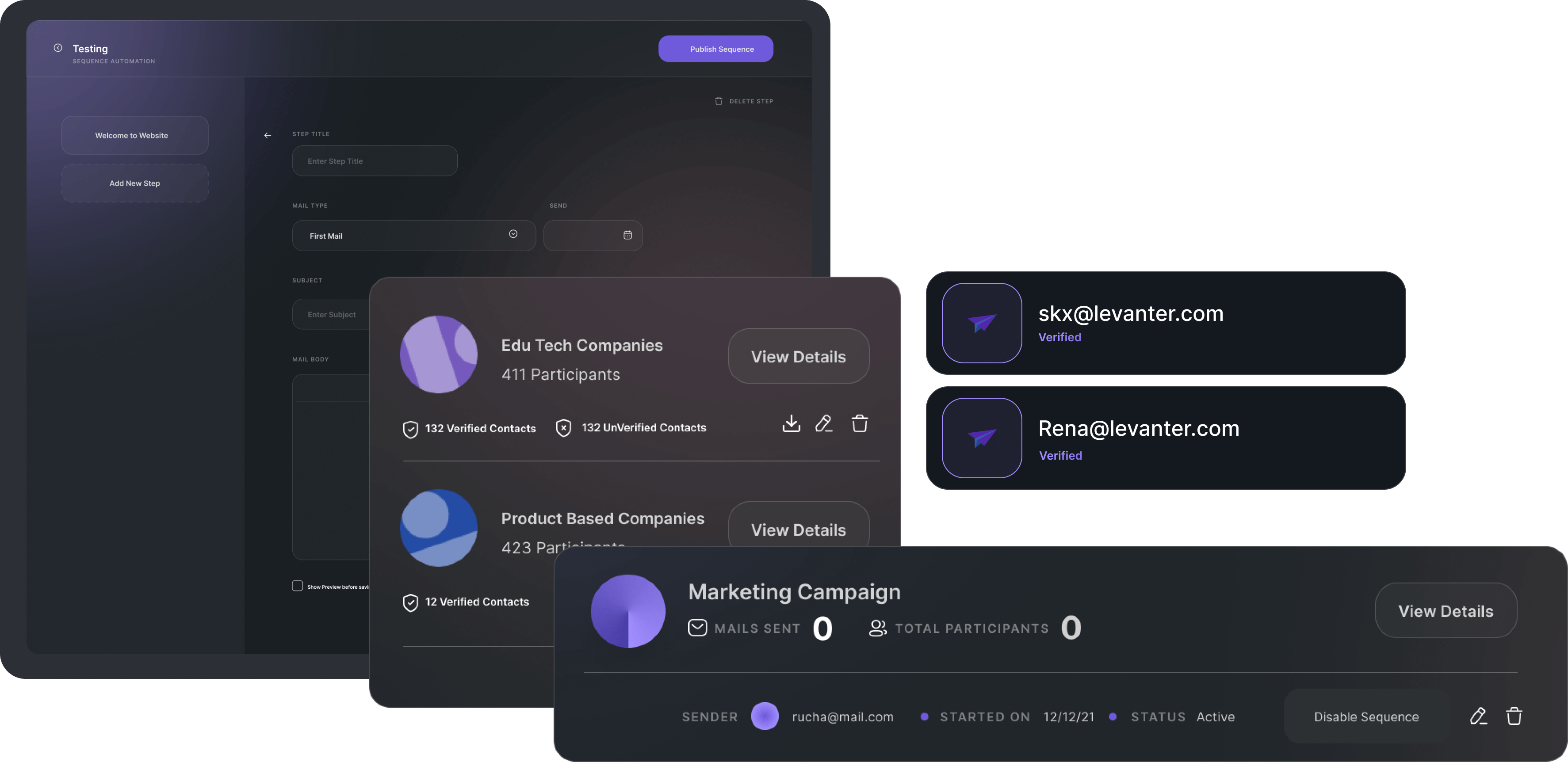Click the download icon for Edu Tech Companies
The height and width of the screenshot is (762, 1568).
(791, 422)
